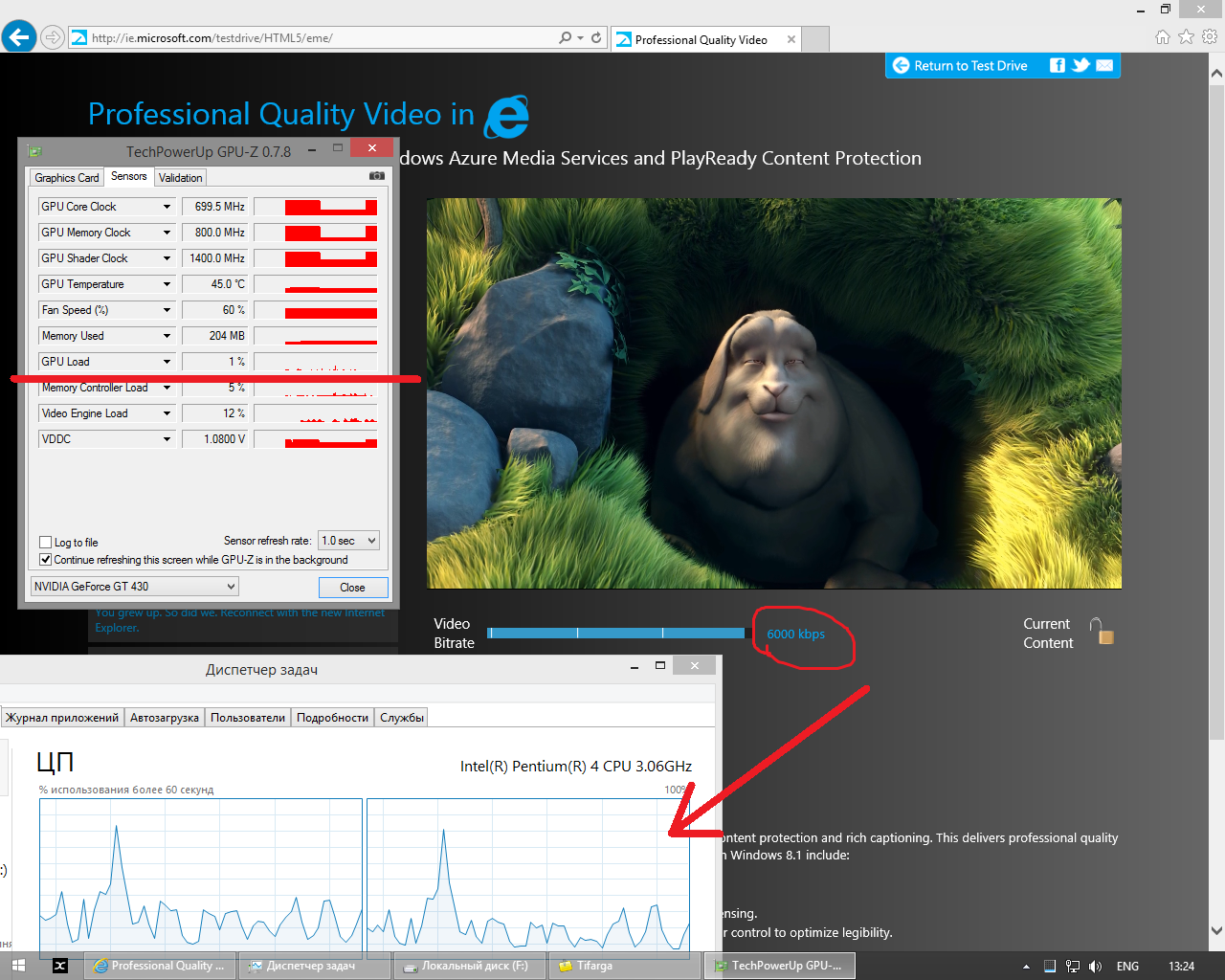Click the empty new tab button in IE
Screen dimensions: 1225x980
[x=815, y=39]
